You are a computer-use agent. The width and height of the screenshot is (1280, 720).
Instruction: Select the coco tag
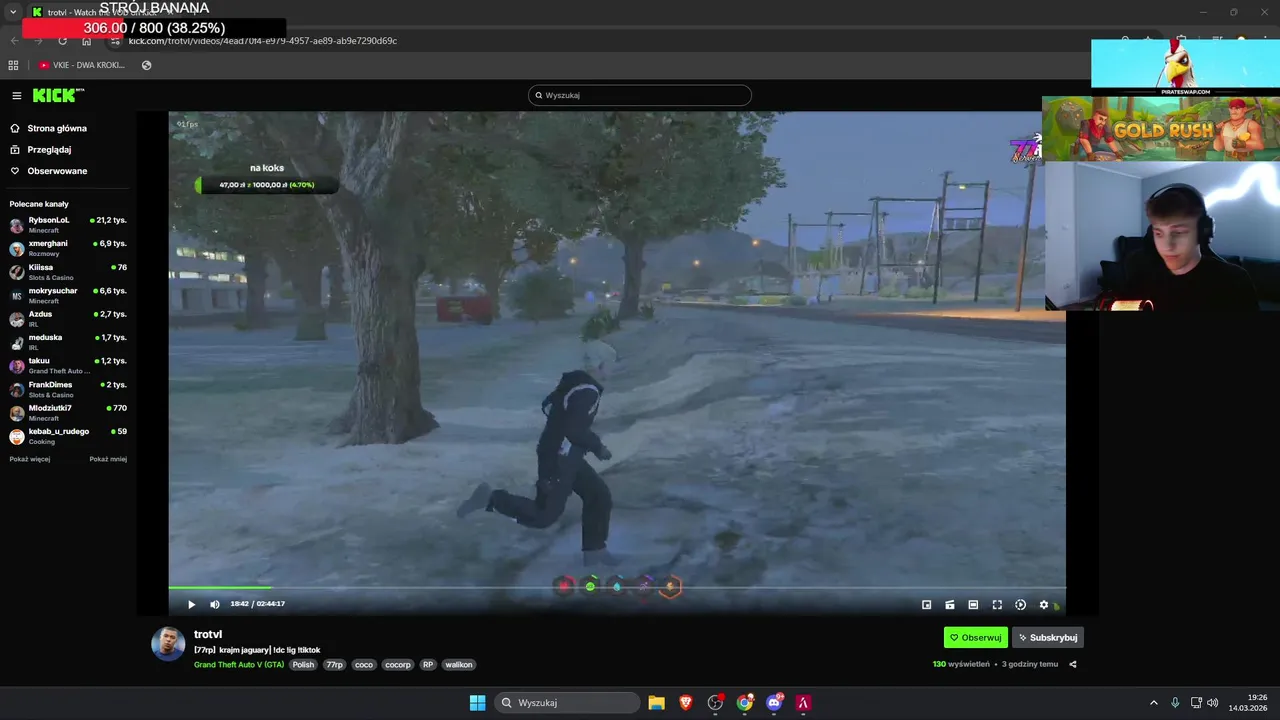click(364, 664)
